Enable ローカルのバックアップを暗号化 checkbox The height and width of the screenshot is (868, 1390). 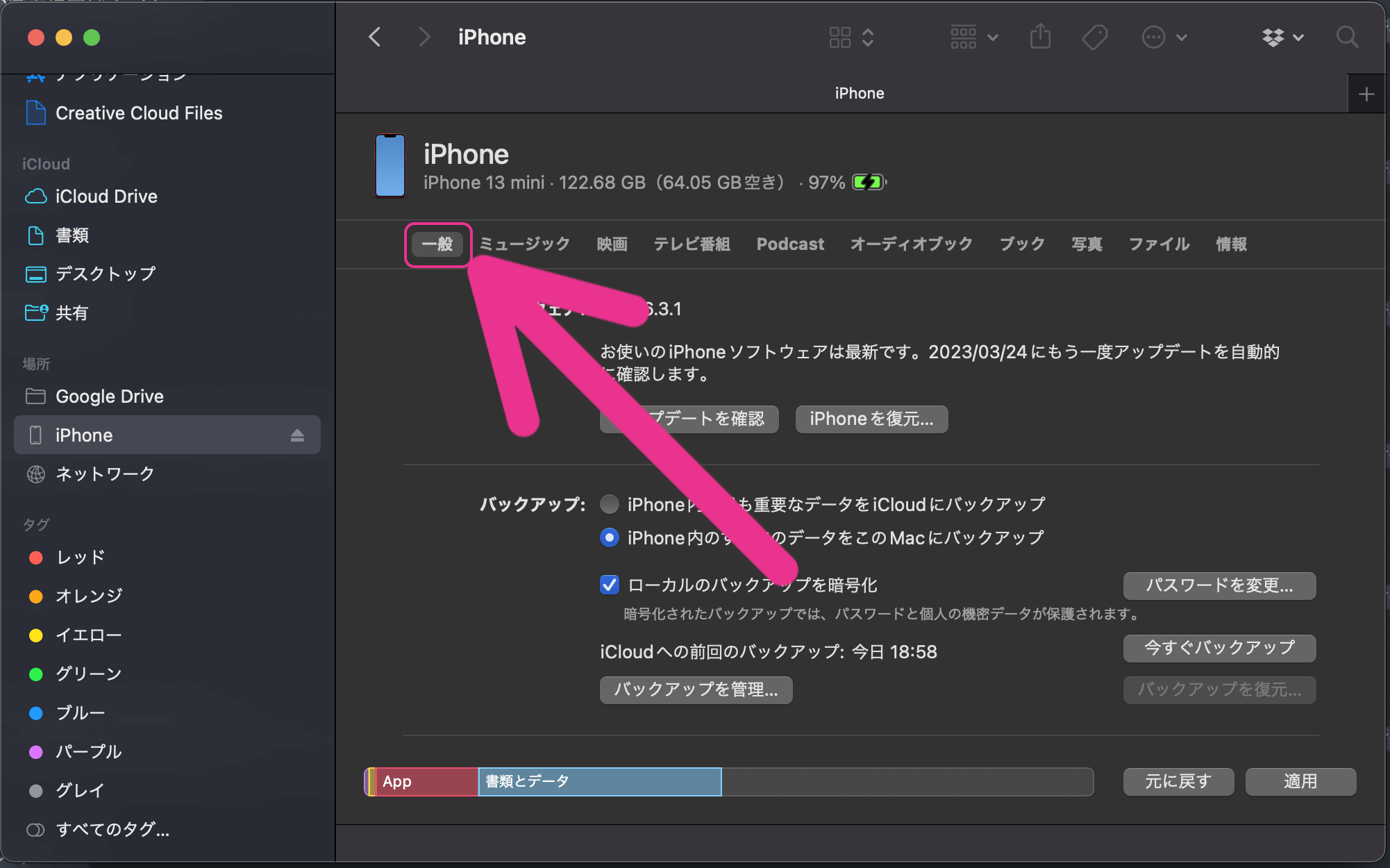(x=609, y=585)
